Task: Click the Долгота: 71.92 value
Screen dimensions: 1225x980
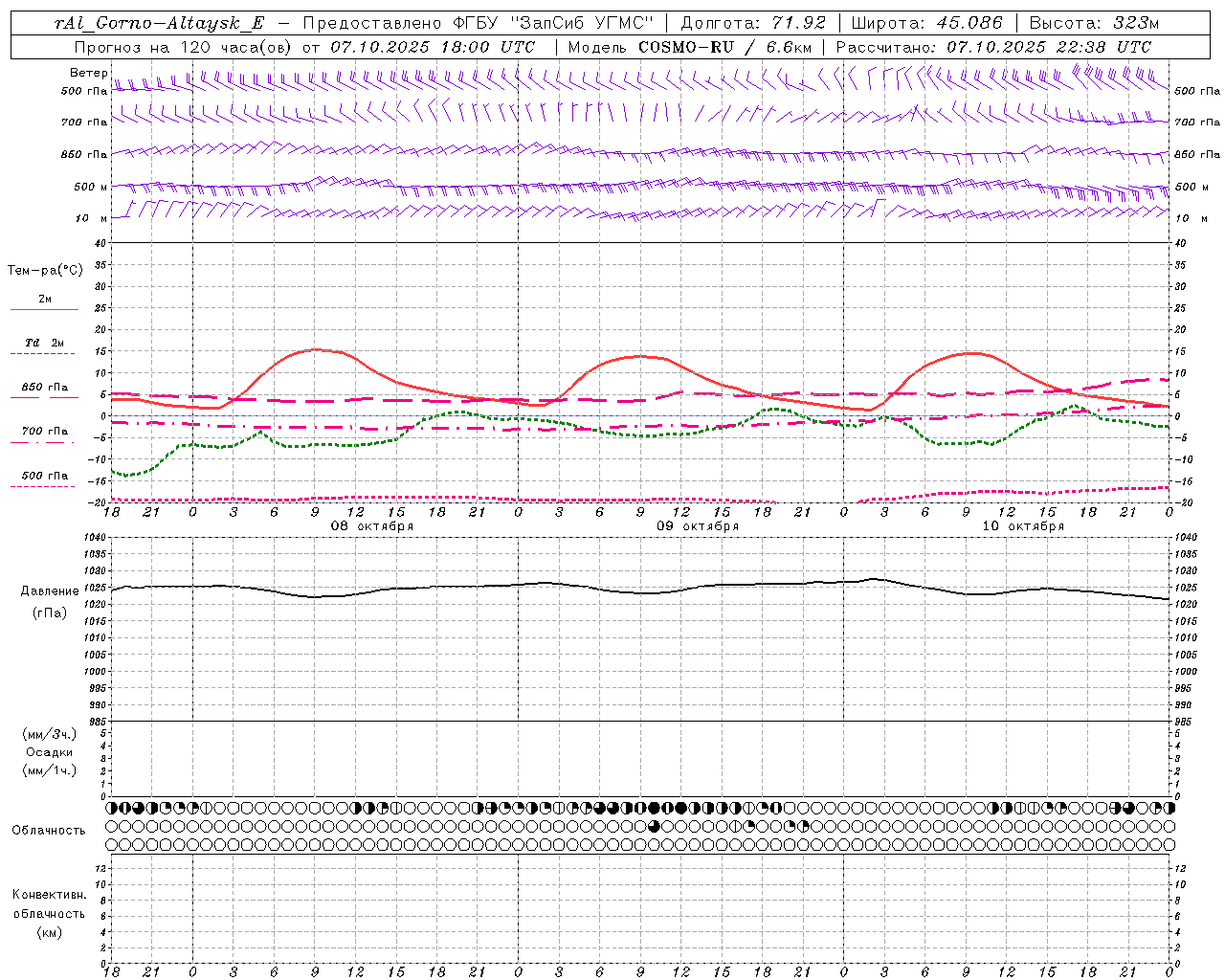Action: coord(753,23)
